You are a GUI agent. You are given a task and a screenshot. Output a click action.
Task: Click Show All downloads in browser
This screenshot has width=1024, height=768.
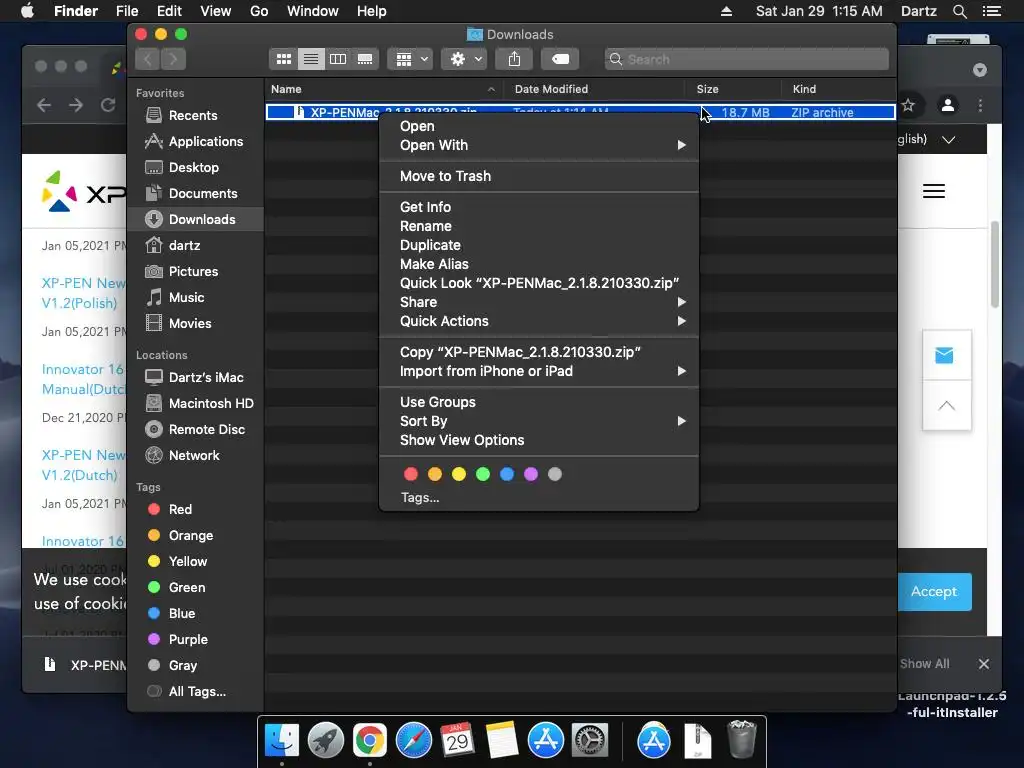pyautogui.click(x=925, y=664)
